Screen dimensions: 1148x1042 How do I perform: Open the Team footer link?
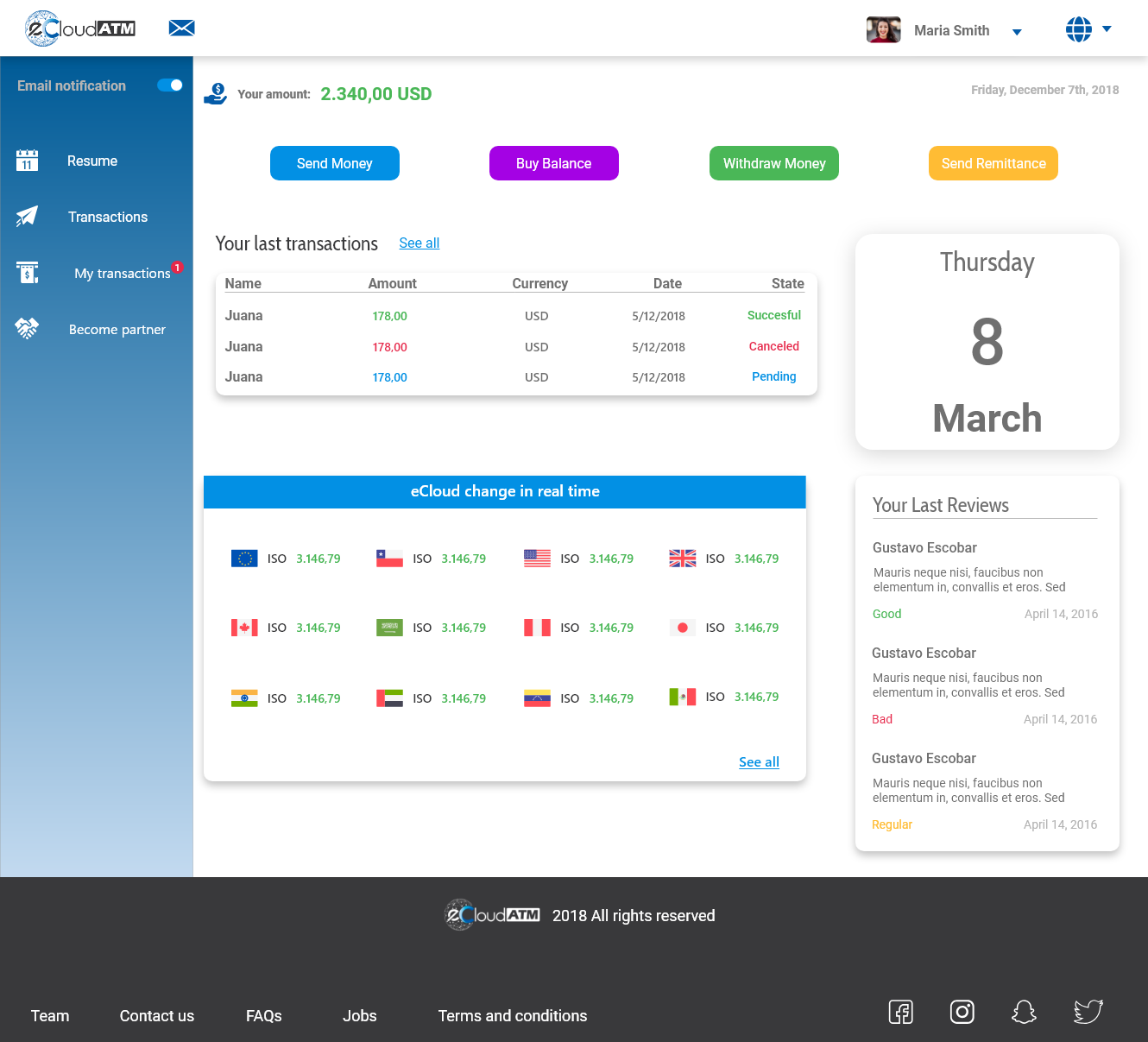[50, 1016]
